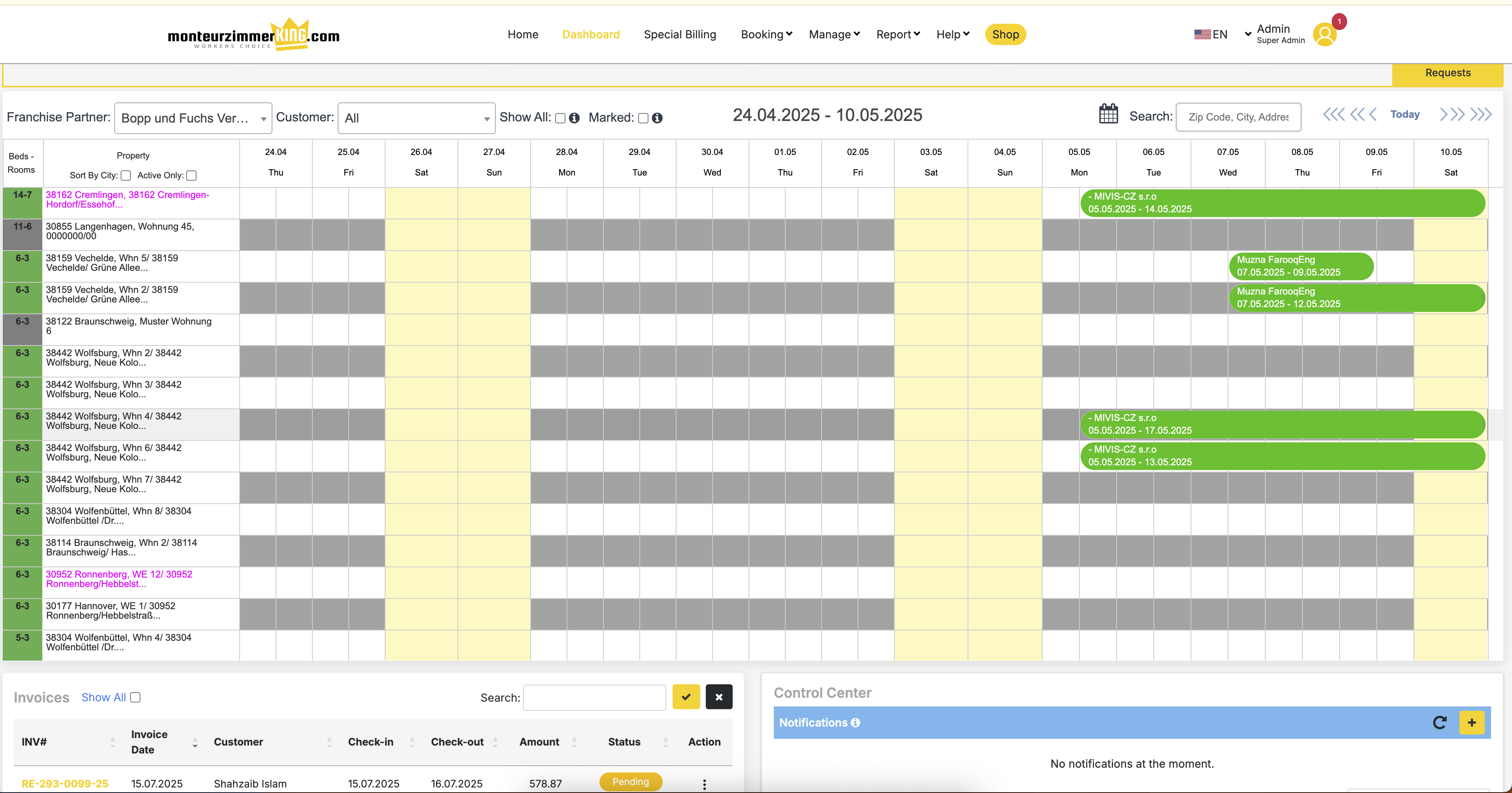The height and width of the screenshot is (793, 1512).
Task: Add notification with yellow plus button
Action: [1472, 723]
